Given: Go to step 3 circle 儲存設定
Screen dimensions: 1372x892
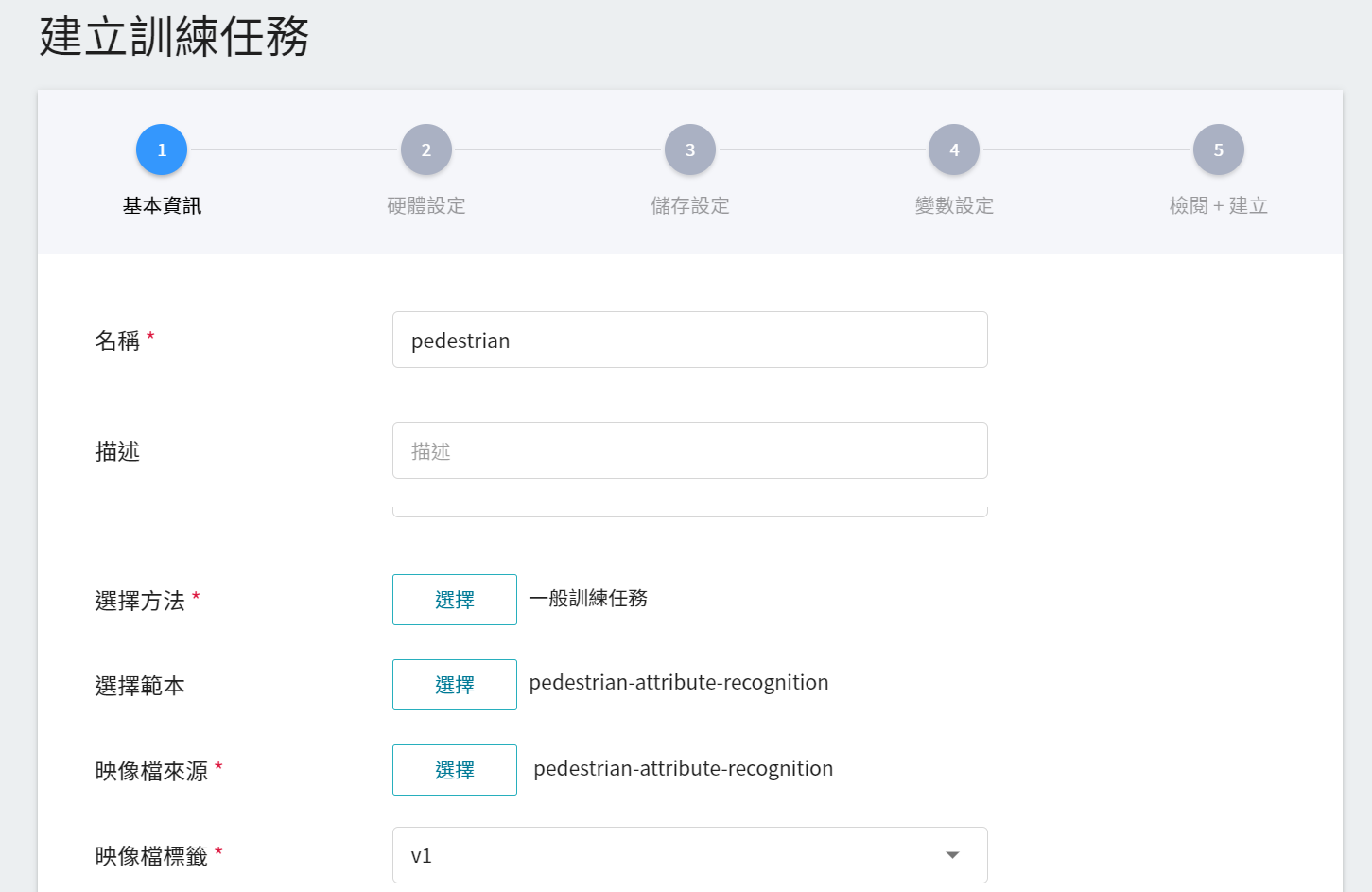Looking at the screenshot, I should click(x=690, y=149).
